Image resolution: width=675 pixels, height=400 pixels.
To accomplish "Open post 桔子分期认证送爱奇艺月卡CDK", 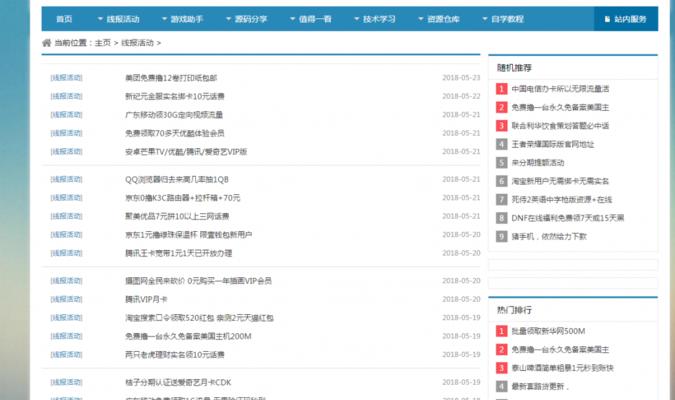I will pos(178,383).
